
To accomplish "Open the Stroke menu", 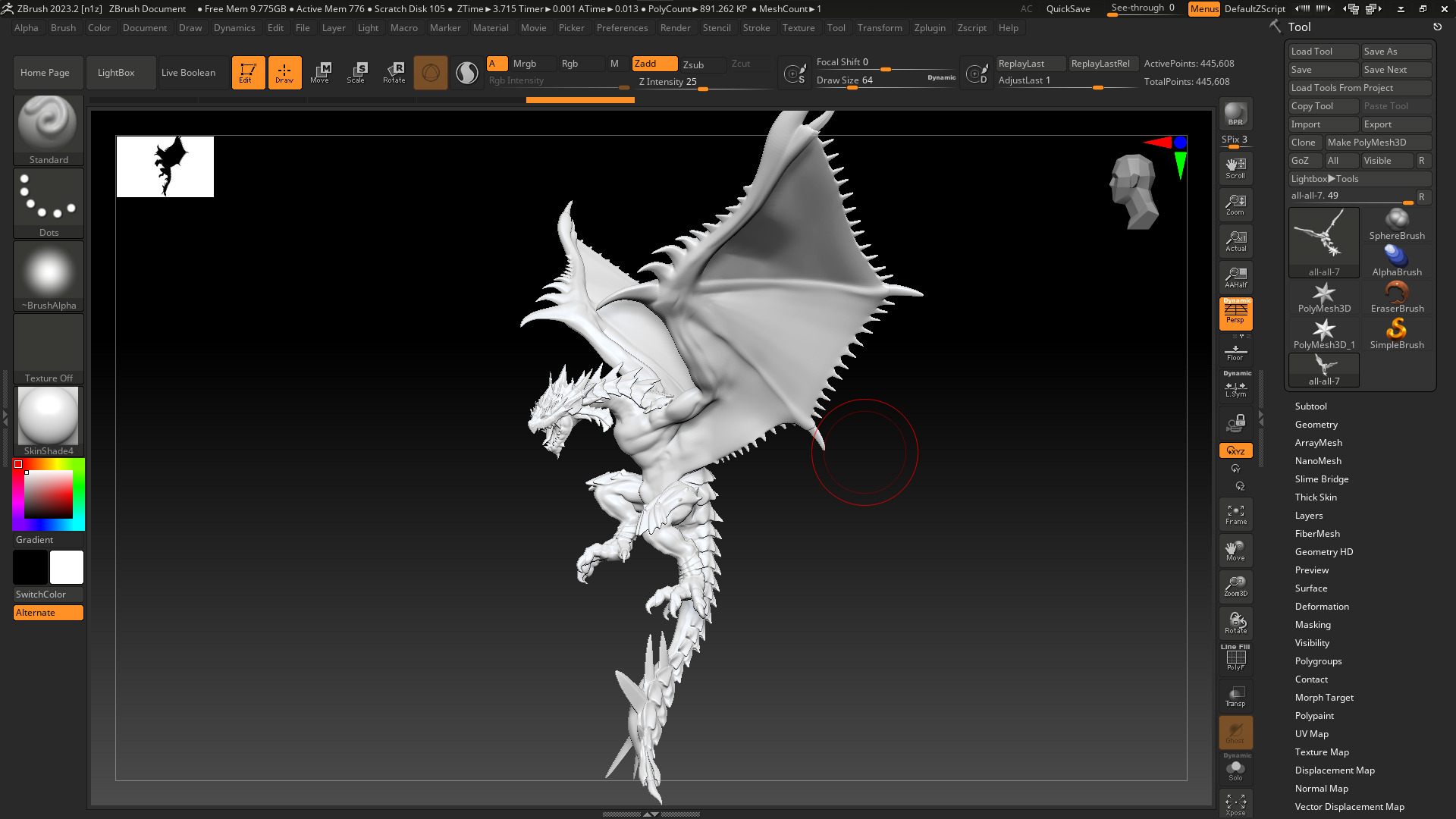I will 756,28.
